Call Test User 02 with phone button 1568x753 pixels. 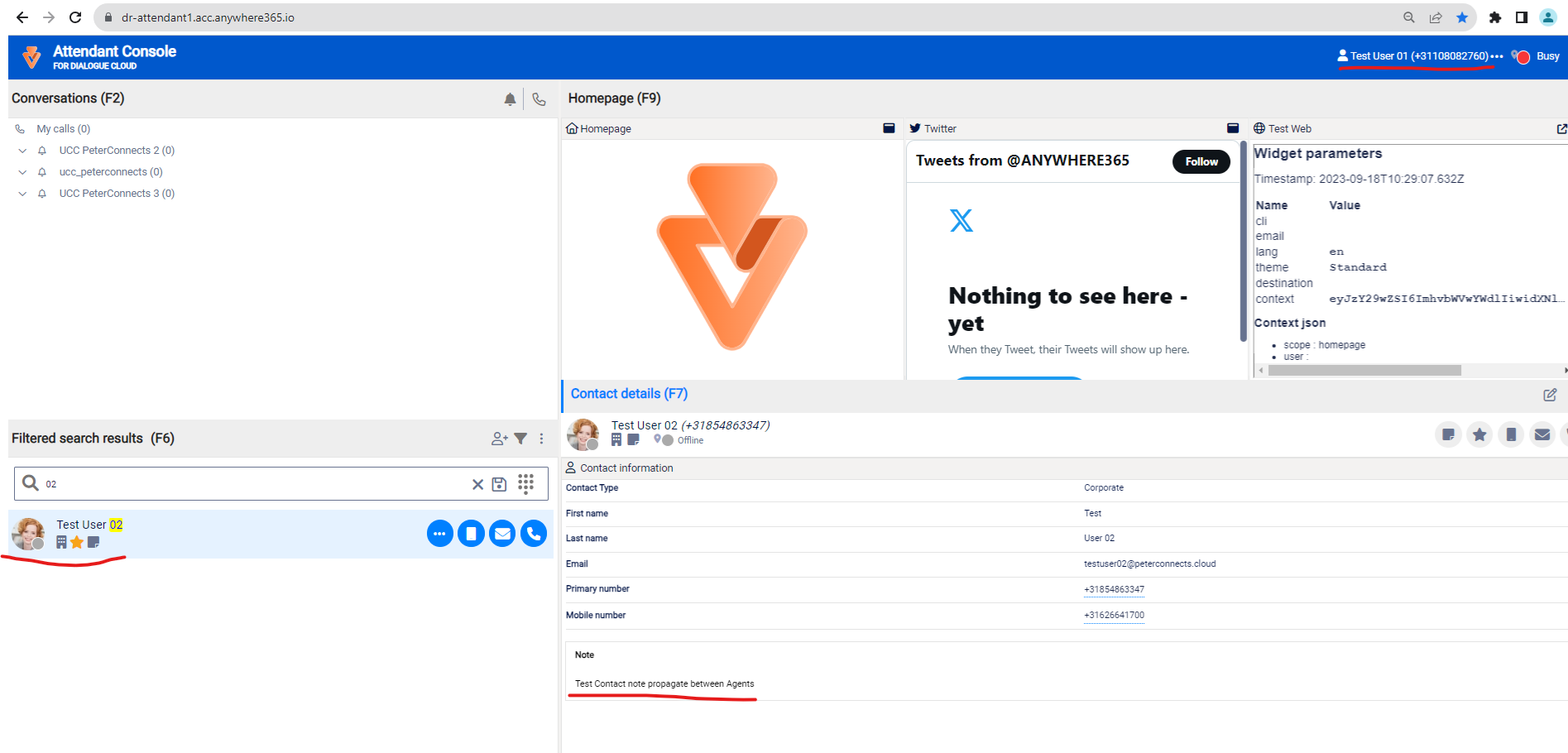click(534, 534)
